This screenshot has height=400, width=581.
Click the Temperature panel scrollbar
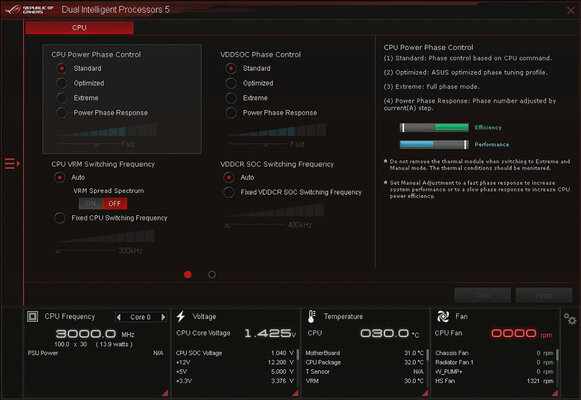click(428, 355)
